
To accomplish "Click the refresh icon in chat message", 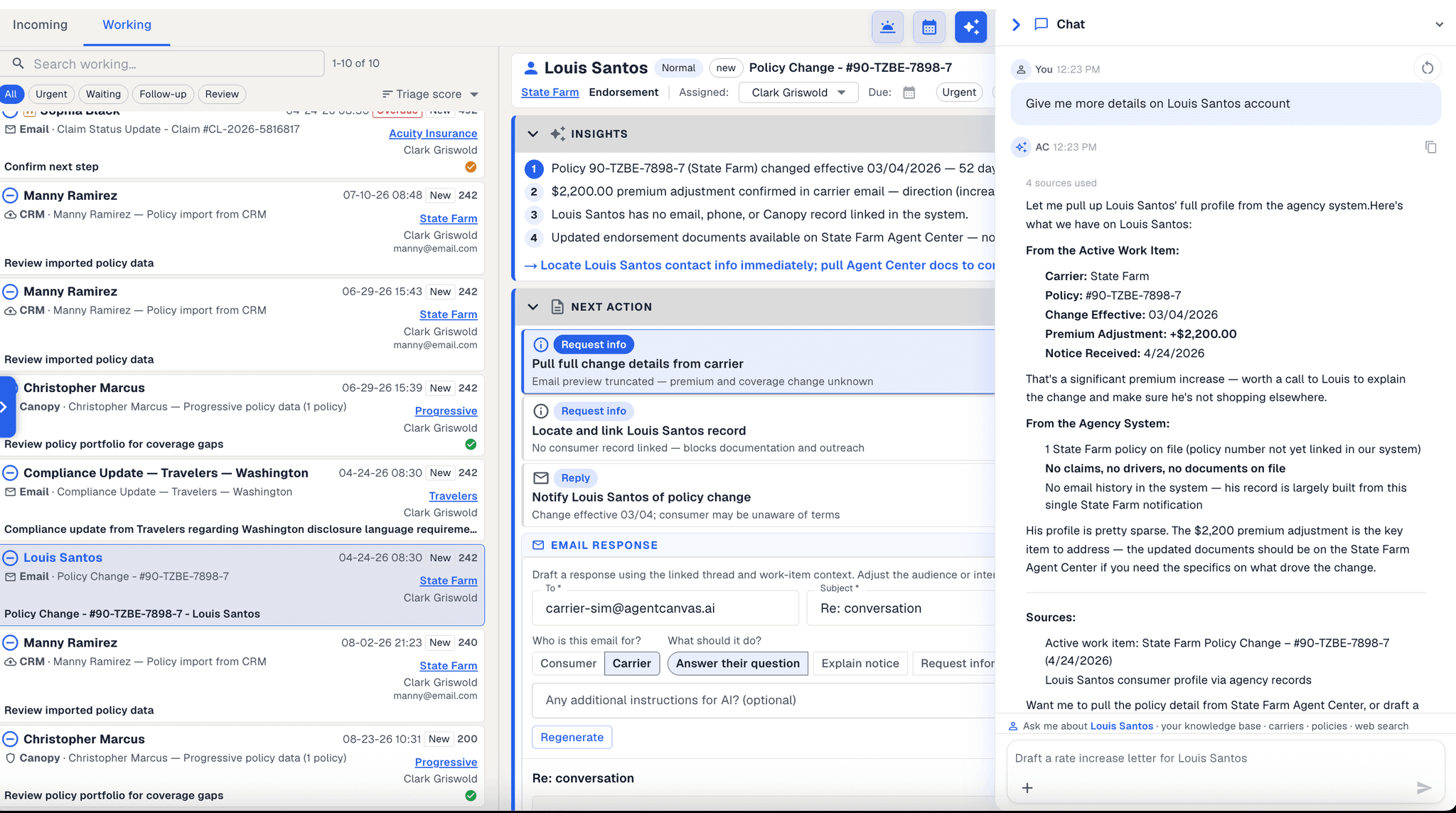I will [1427, 68].
